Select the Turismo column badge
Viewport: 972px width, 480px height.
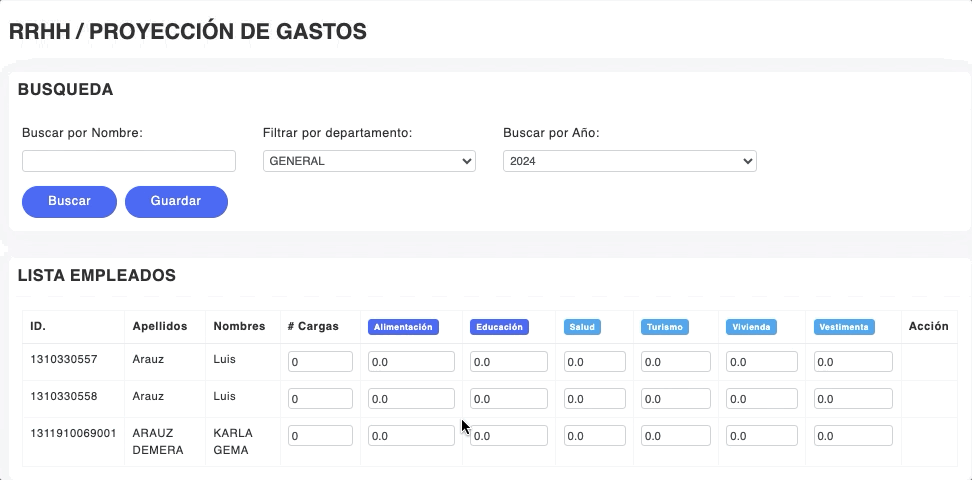point(665,327)
